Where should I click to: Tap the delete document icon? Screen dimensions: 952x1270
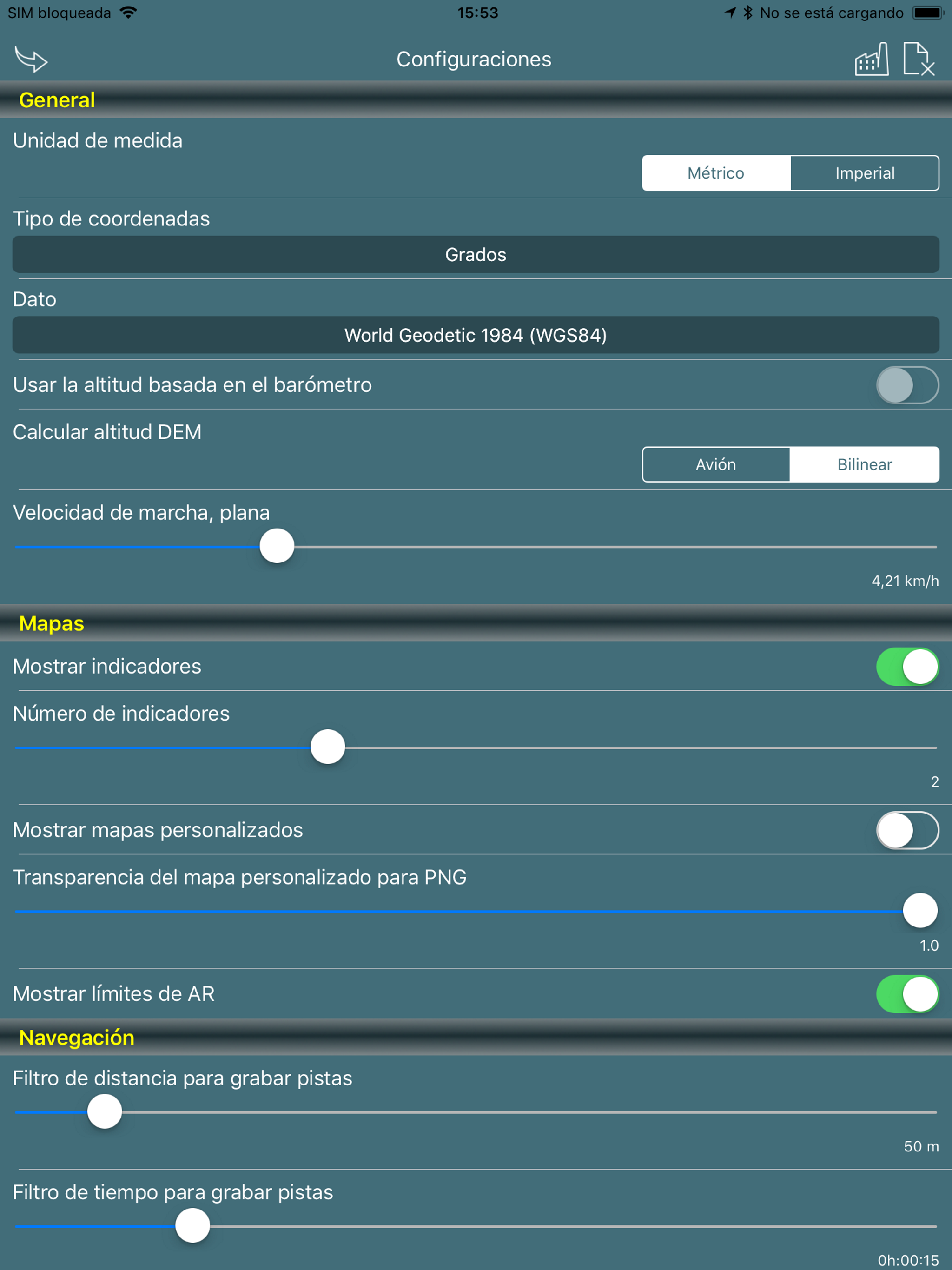tap(919, 59)
